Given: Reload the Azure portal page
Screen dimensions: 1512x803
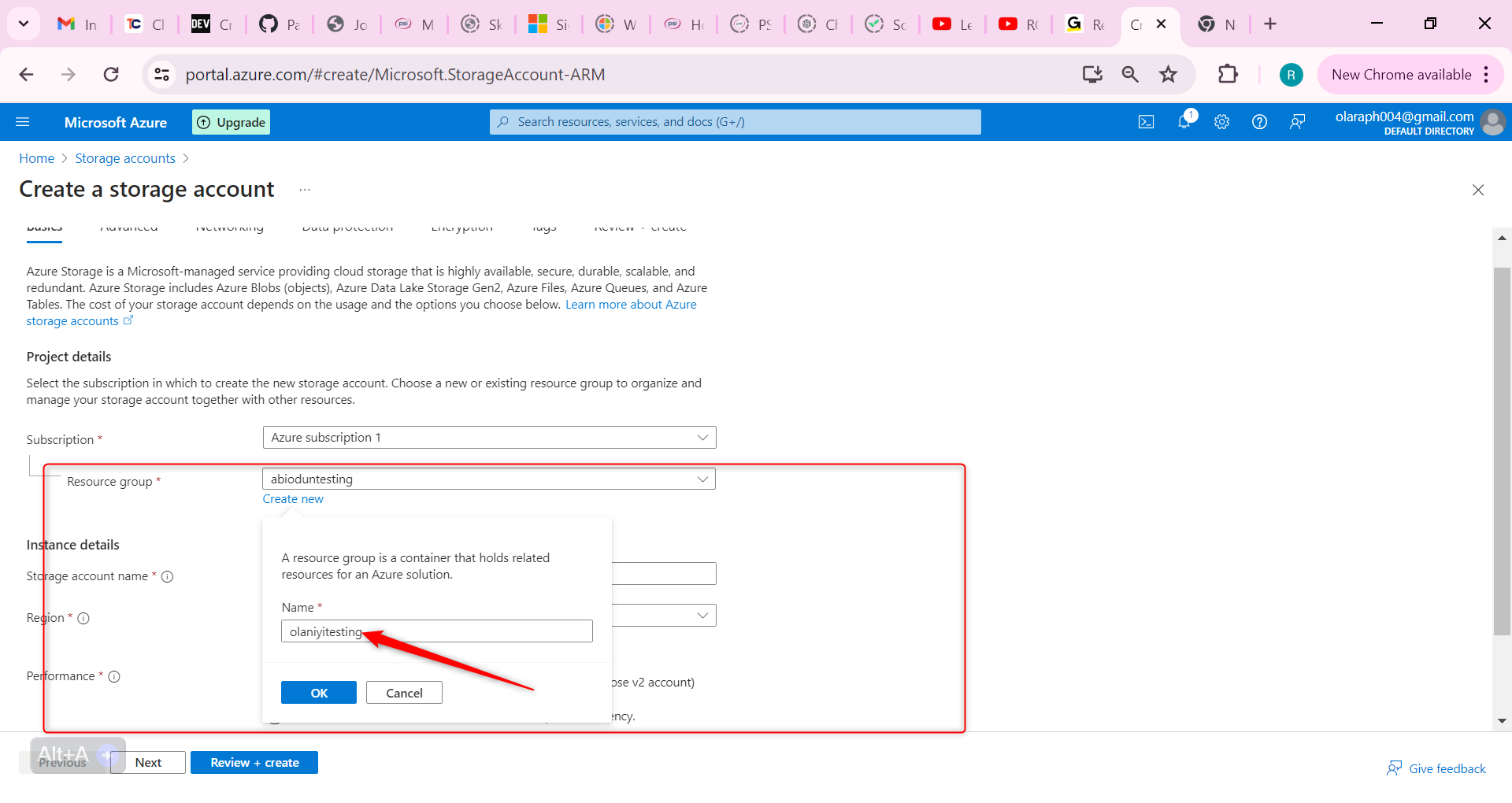Looking at the screenshot, I should point(111,75).
